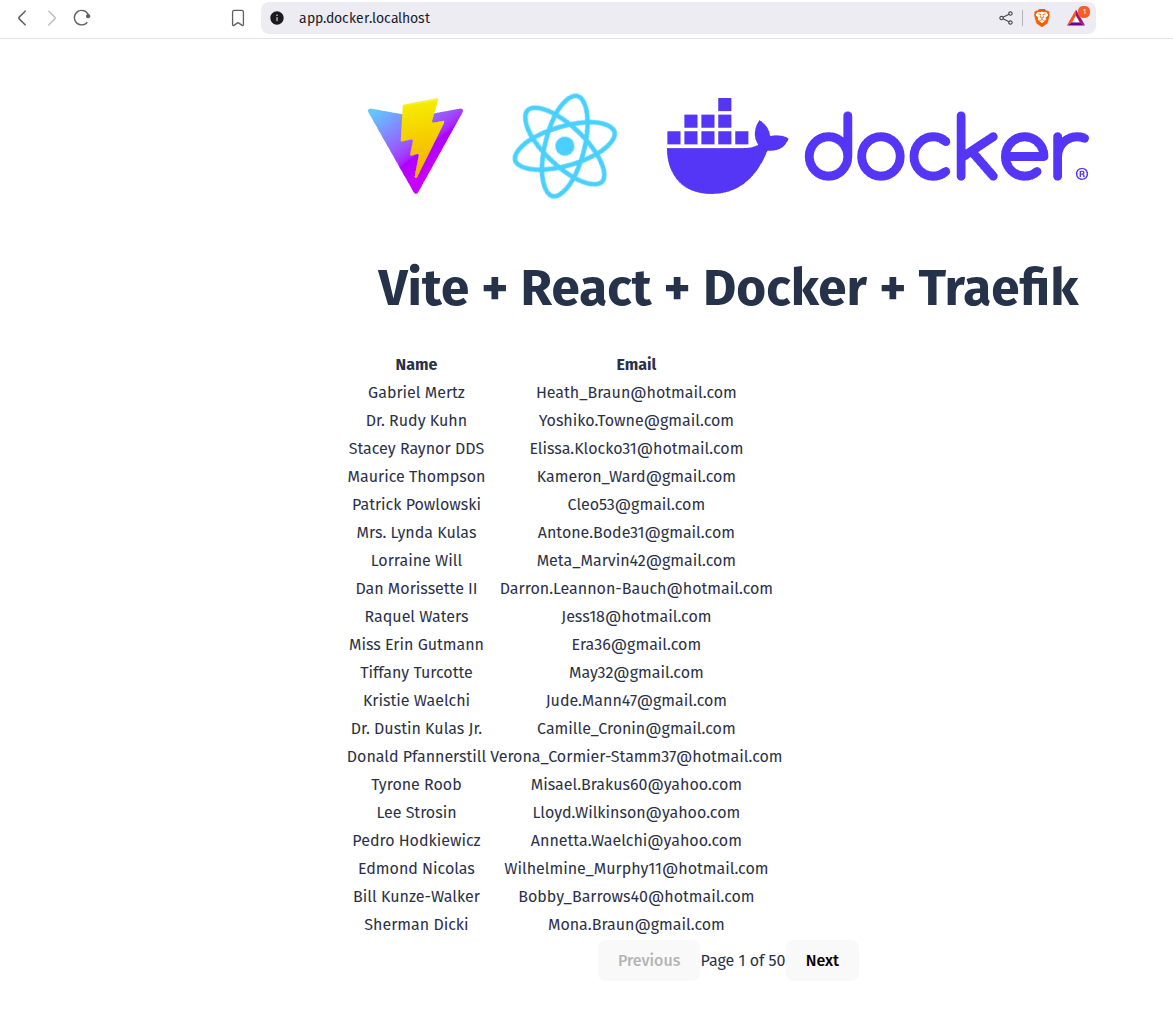Select the name Dr. Rudy Kuhn
Screen dimensions: 1173x1011
[x=416, y=421]
